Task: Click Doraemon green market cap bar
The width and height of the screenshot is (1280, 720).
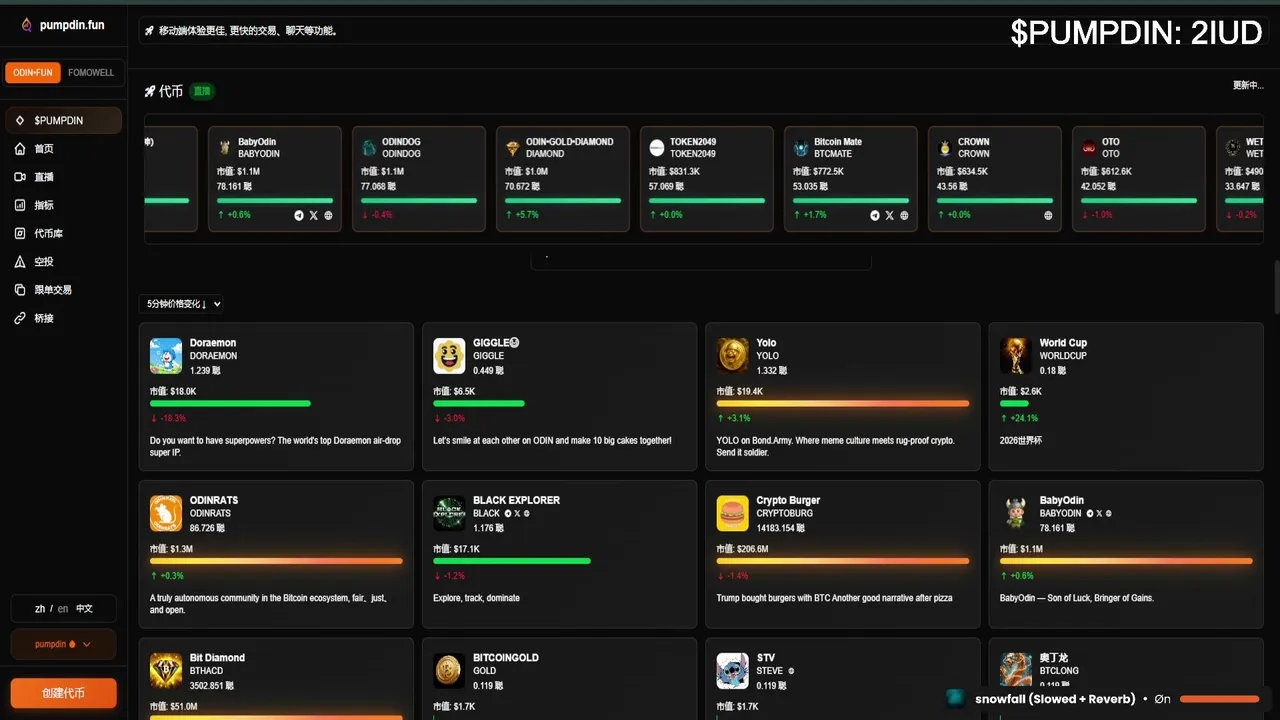Action: pyautogui.click(x=230, y=403)
